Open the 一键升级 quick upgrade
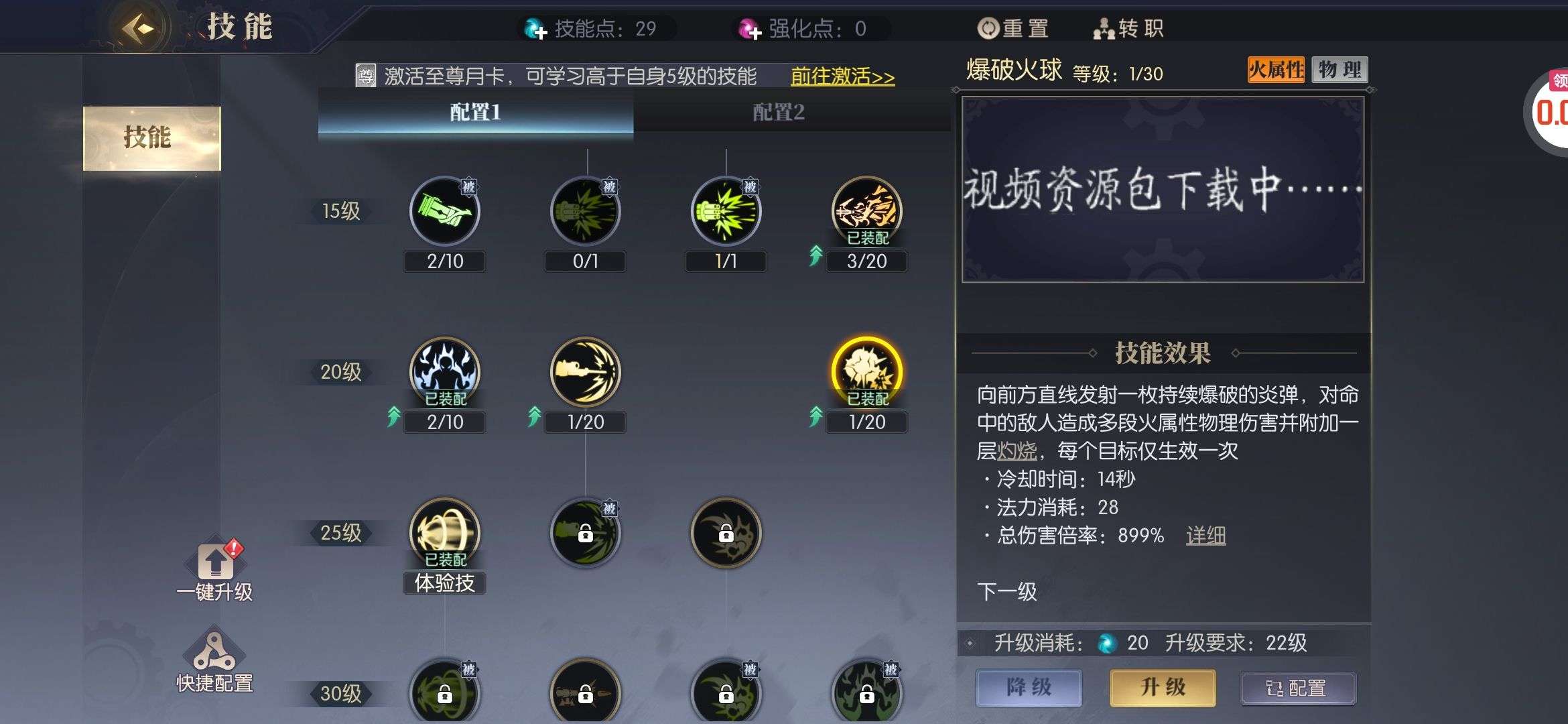 [x=214, y=570]
